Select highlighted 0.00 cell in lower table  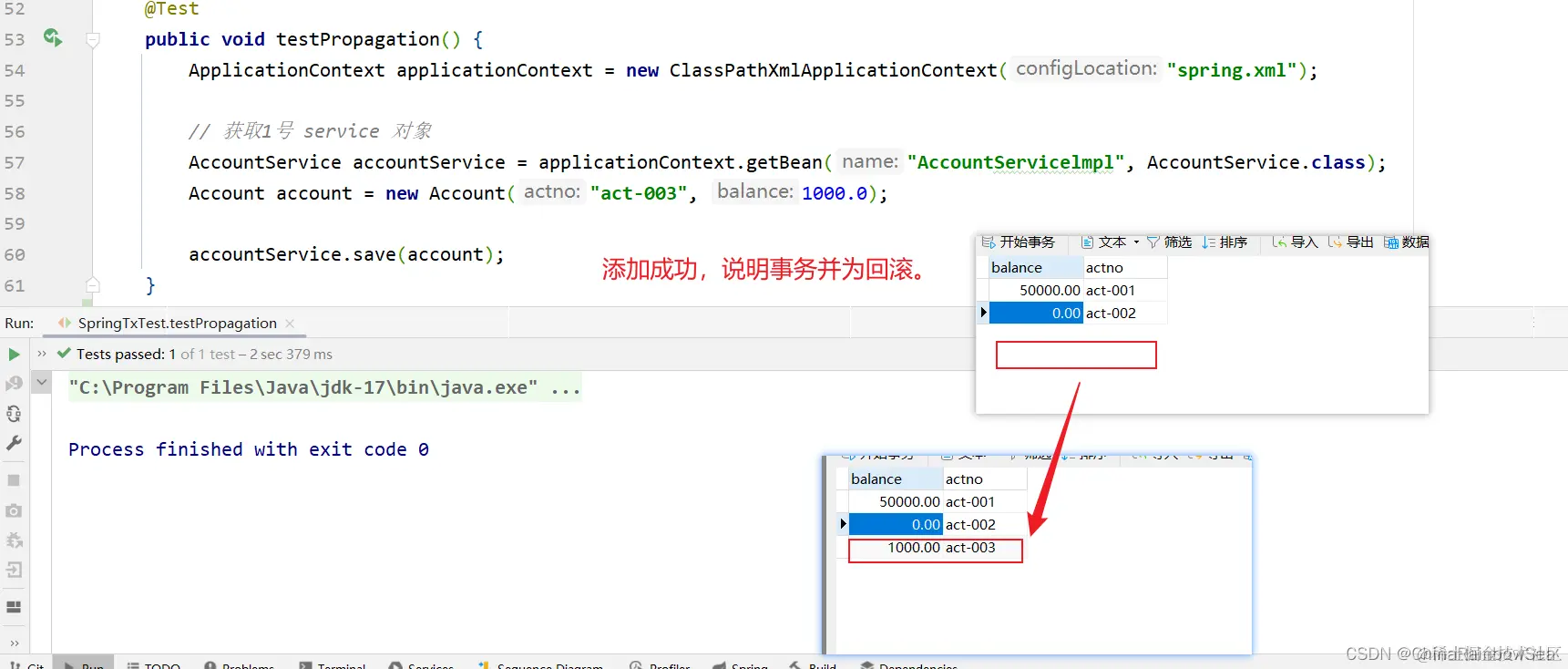896,525
